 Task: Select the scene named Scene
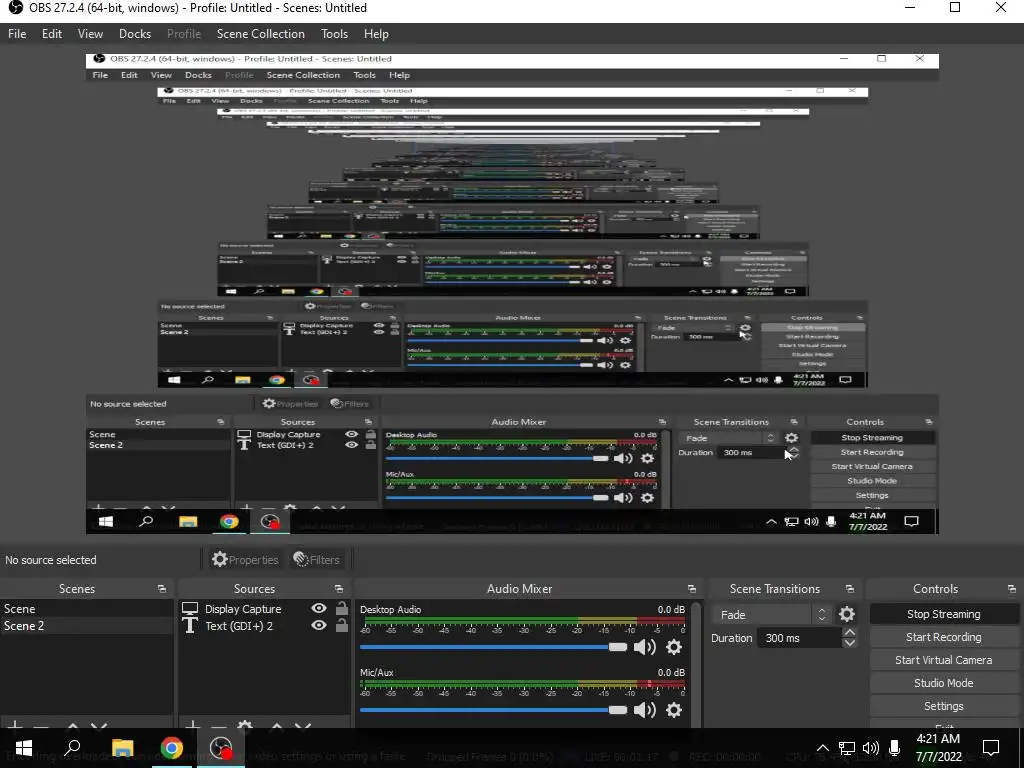[x=86, y=609]
